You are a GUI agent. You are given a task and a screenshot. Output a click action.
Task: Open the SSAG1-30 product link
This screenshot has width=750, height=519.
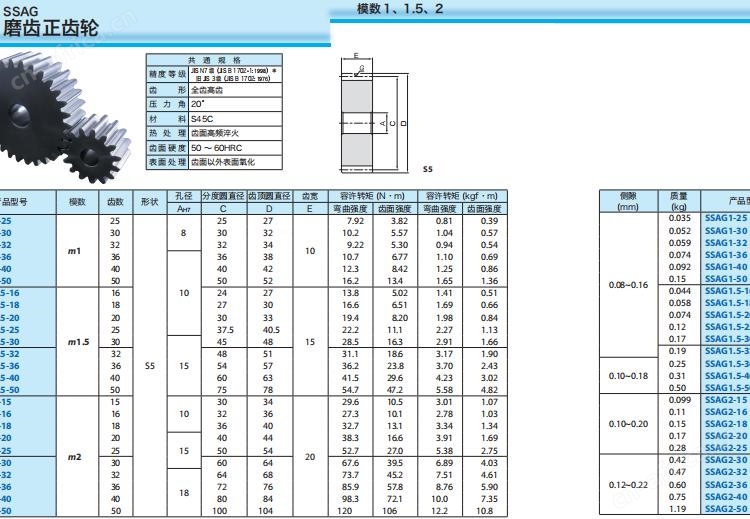[x=725, y=231]
